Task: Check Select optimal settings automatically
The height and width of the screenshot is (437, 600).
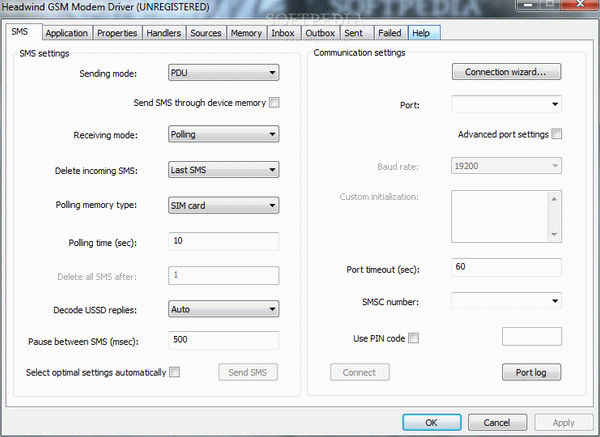Action: coord(174,372)
